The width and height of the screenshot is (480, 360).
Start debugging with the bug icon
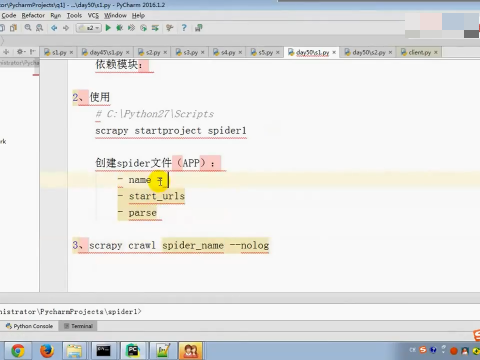[x=119, y=28]
